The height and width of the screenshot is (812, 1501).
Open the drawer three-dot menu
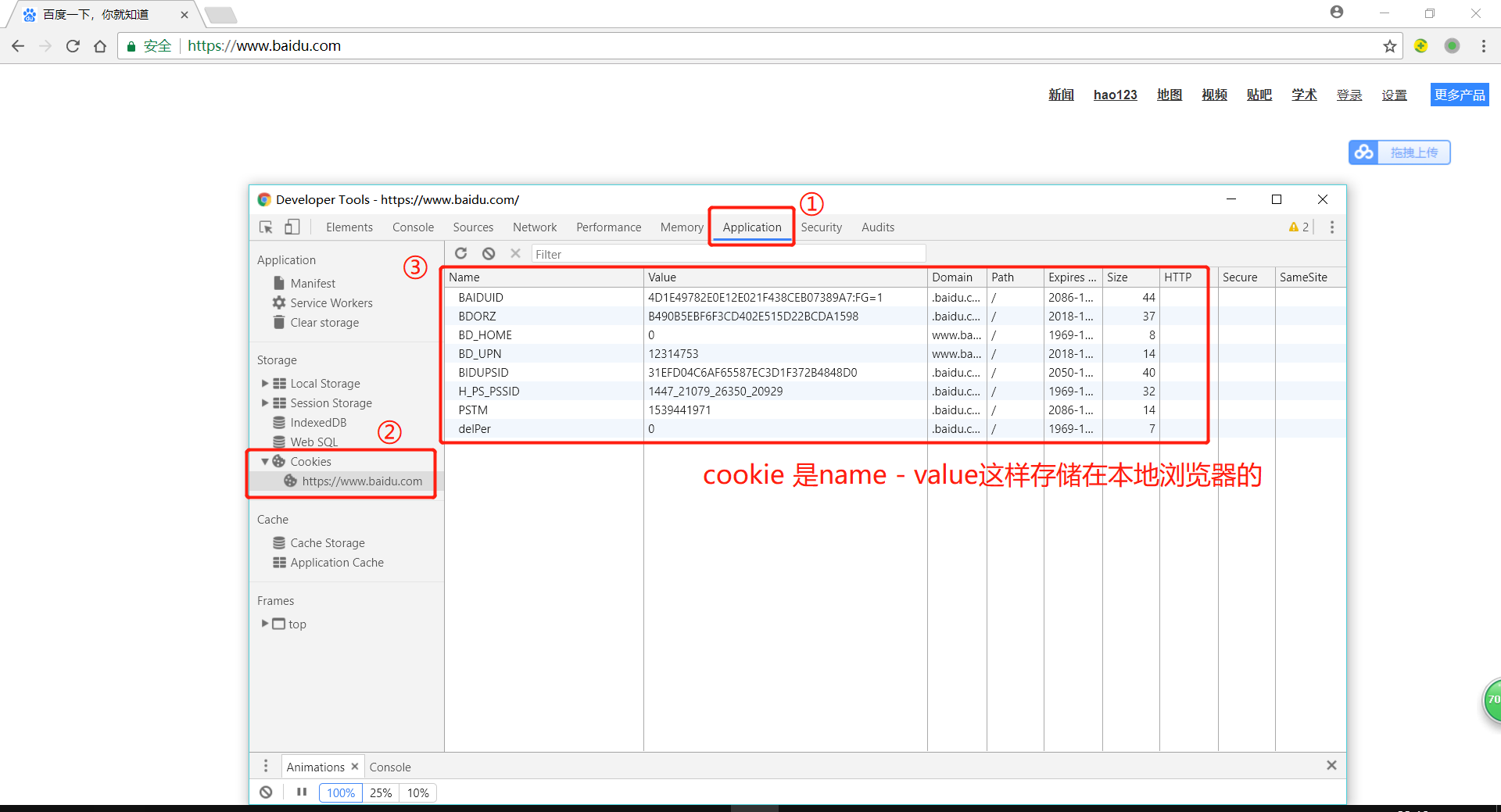click(266, 766)
